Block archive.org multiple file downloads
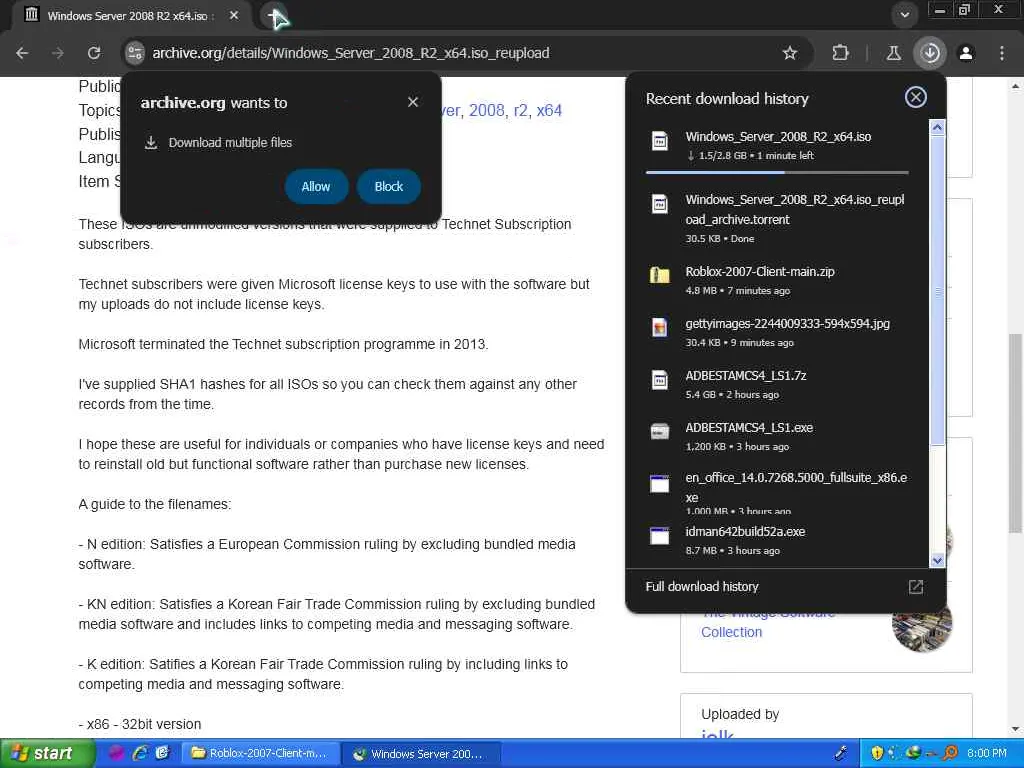This screenshot has width=1024, height=768. (x=389, y=186)
